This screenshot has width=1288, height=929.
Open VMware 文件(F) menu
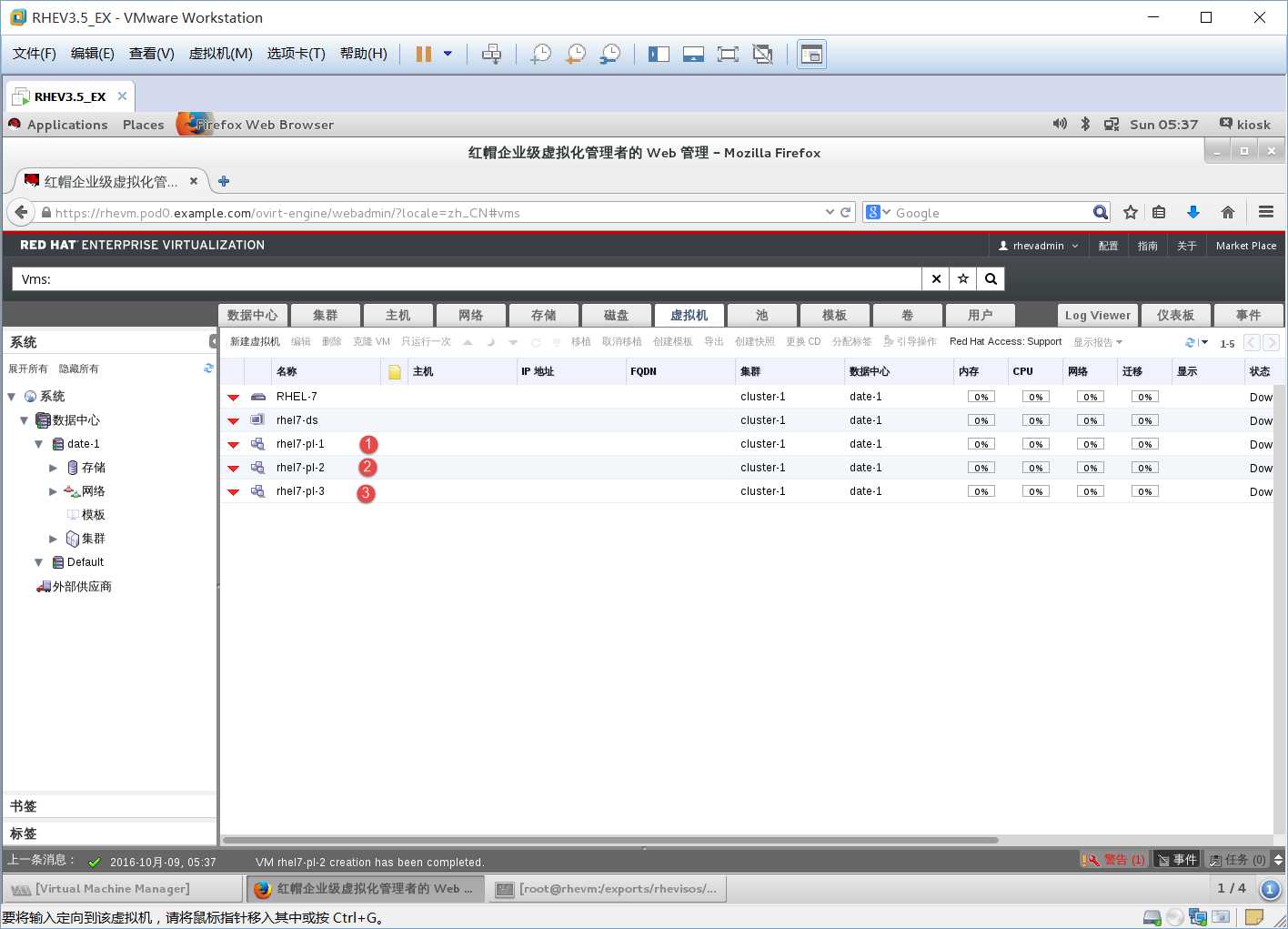coord(35,54)
